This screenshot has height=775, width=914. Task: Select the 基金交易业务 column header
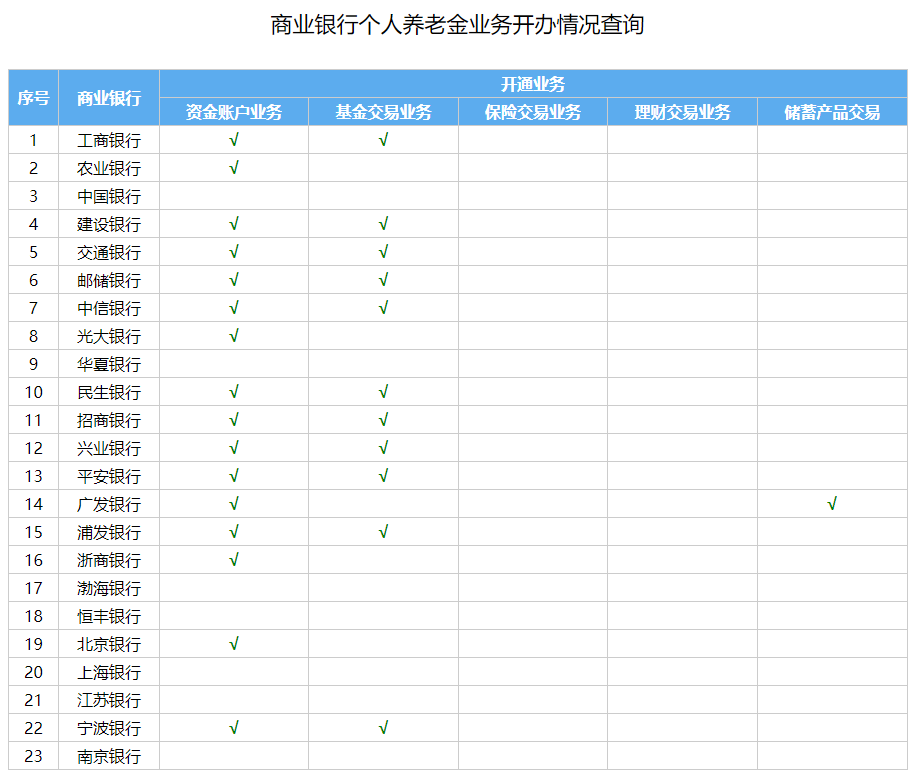384,112
